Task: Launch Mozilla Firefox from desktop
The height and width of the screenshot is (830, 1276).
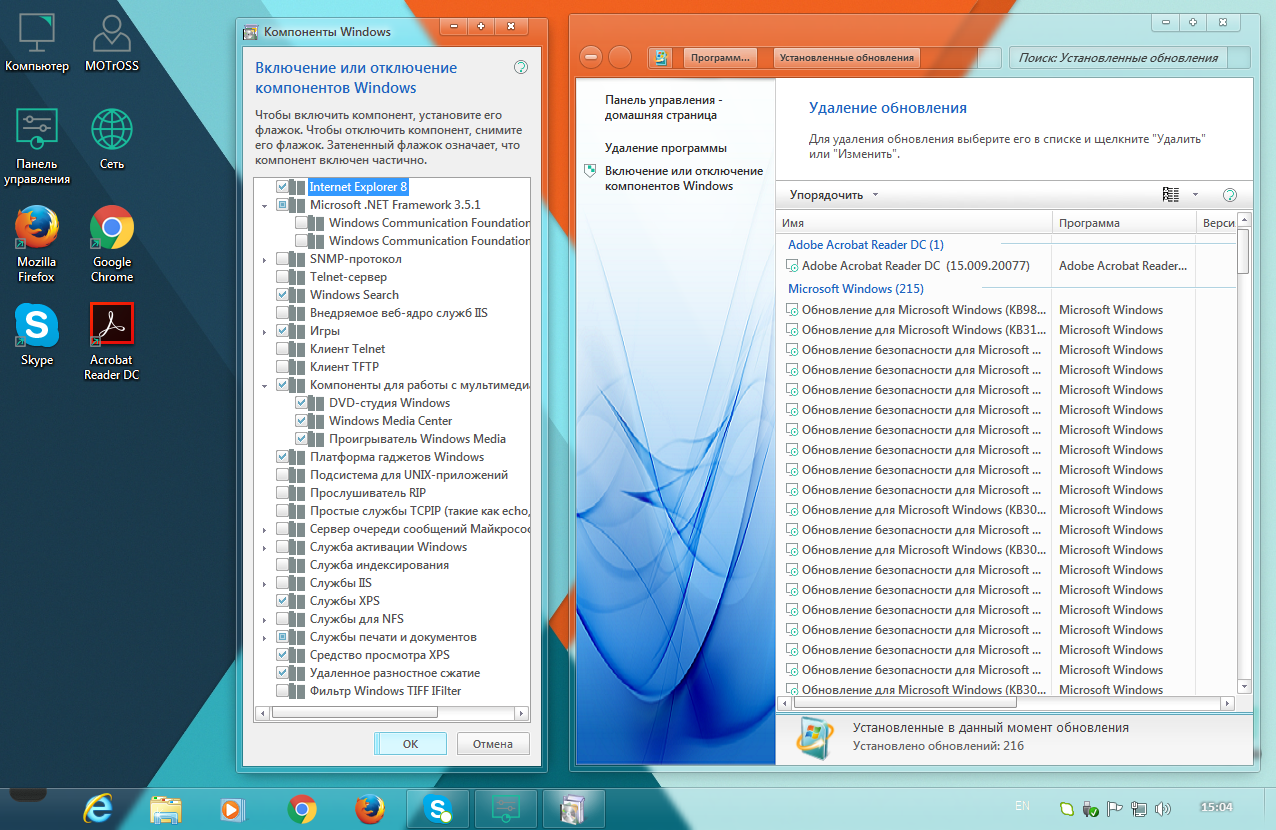Action: 37,244
